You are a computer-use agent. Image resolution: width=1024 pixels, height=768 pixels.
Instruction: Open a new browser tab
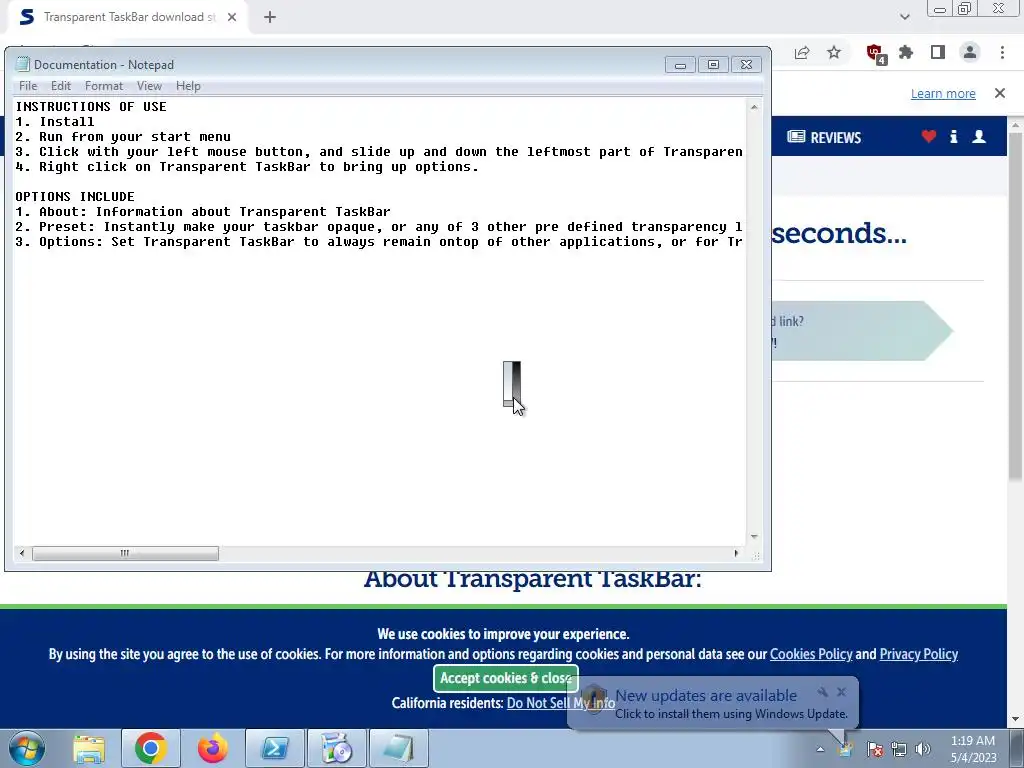[x=270, y=17]
